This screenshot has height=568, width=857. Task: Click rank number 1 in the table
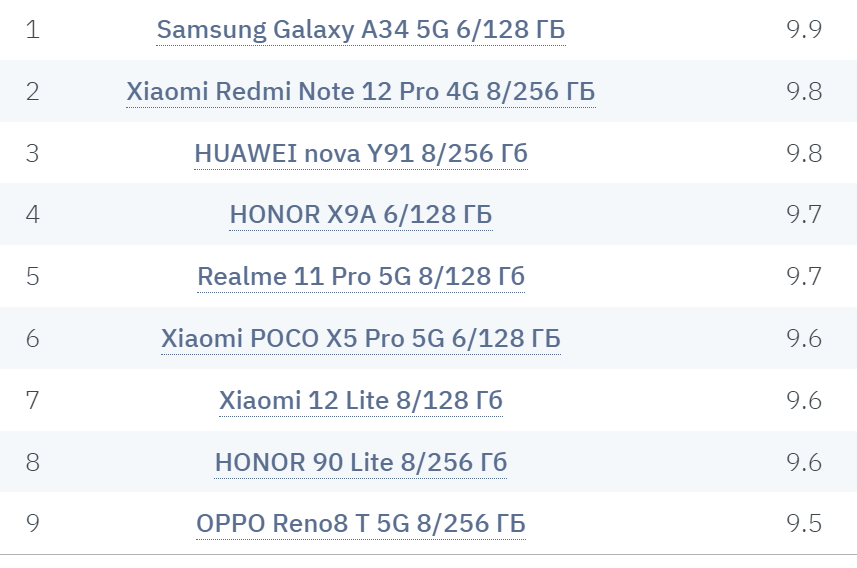[33, 30]
